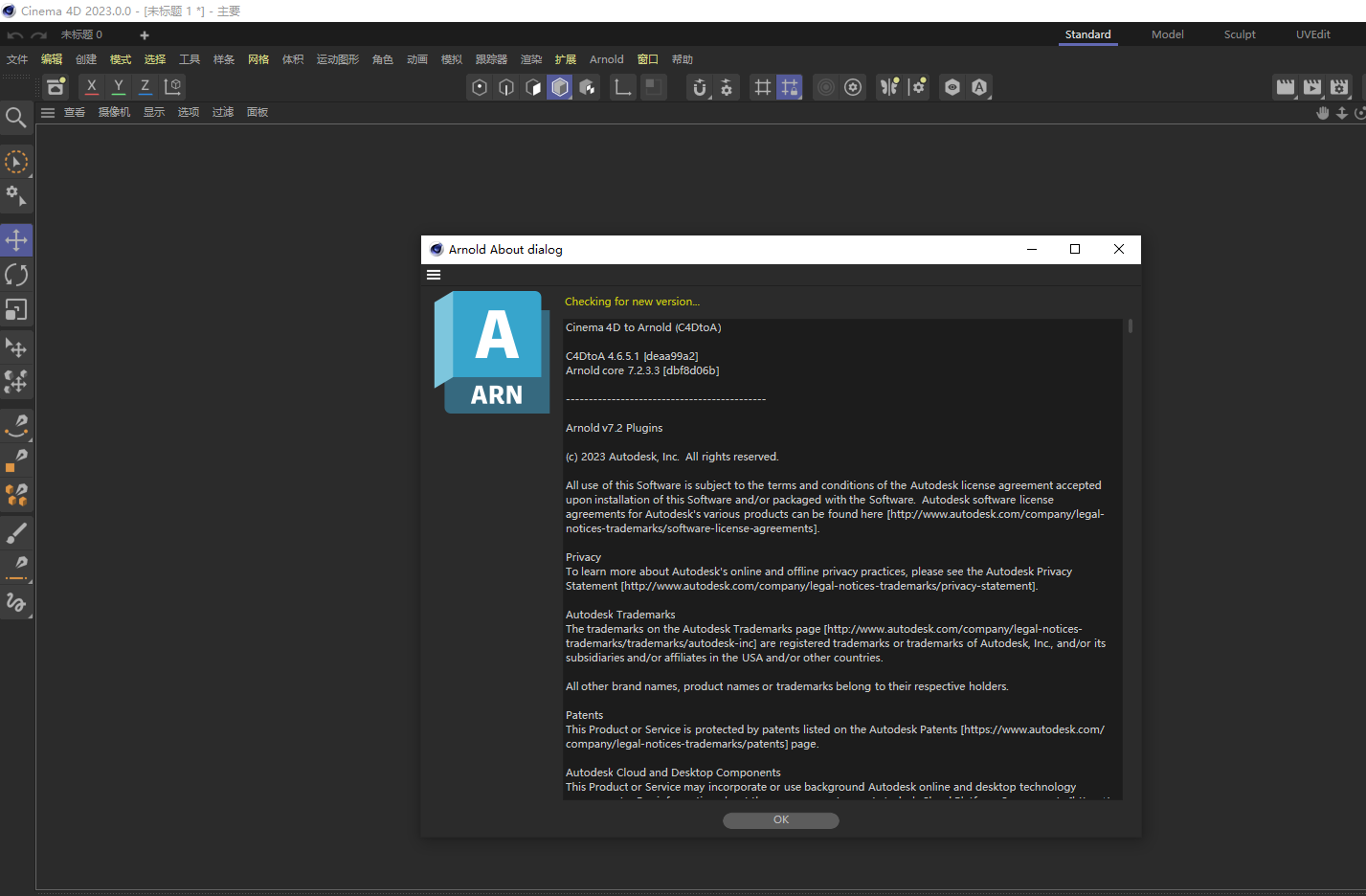Select the Guide line pen tool
Image resolution: width=1366 pixels, height=896 pixels.
pyautogui.click(x=16, y=567)
